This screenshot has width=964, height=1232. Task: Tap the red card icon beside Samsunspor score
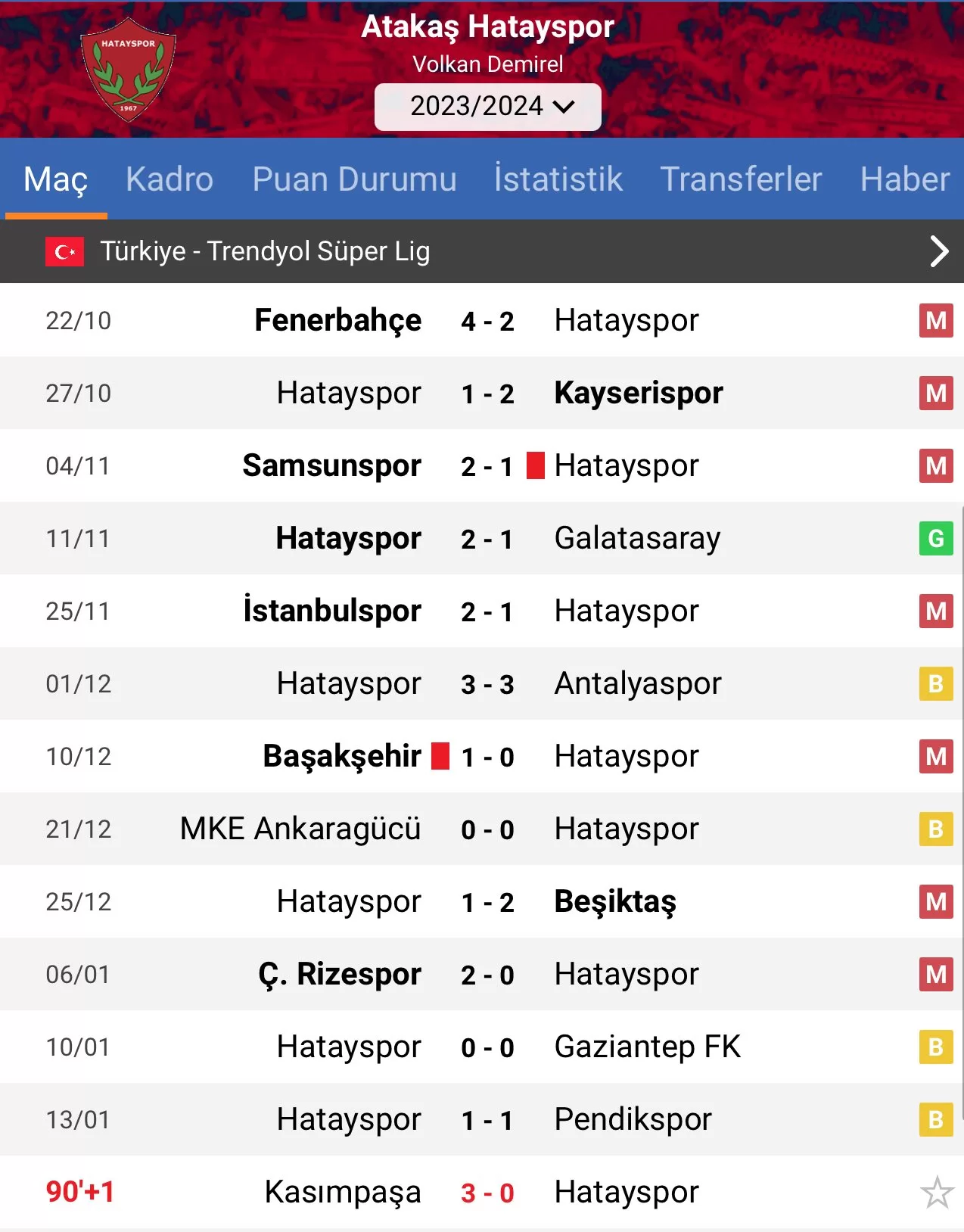pyautogui.click(x=536, y=465)
